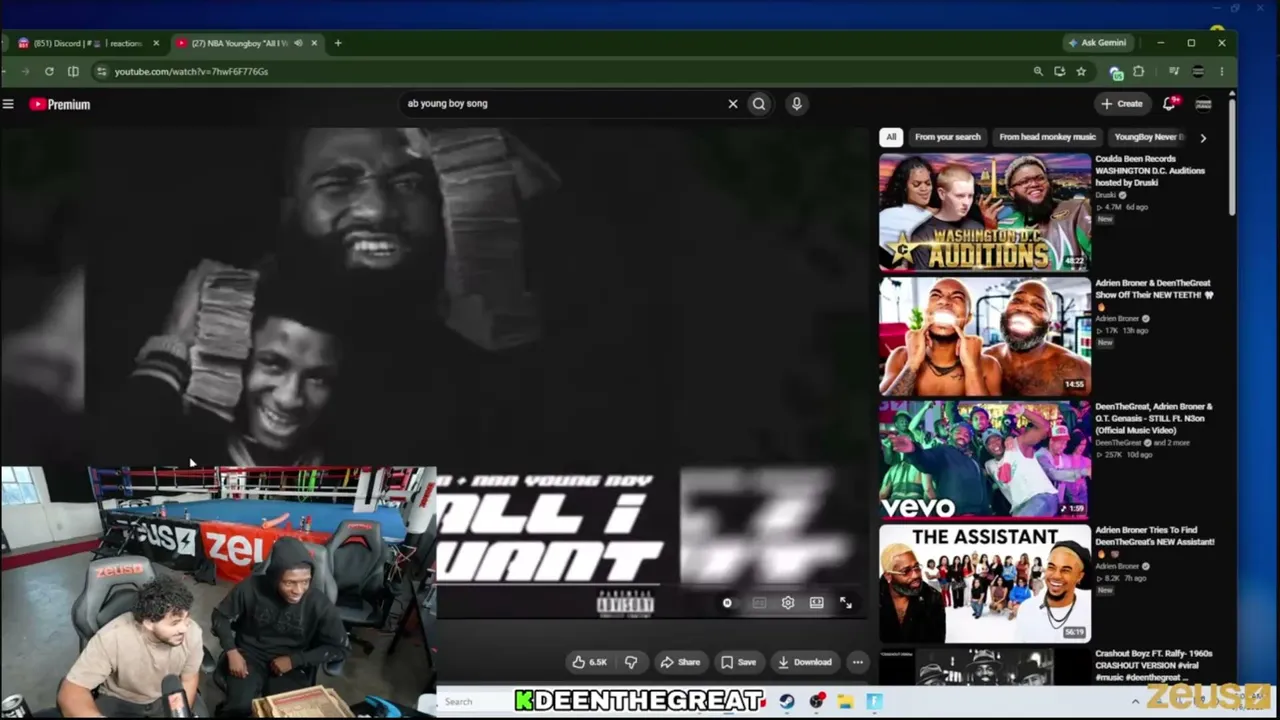The width and height of the screenshot is (1280, 720).
Task: Open a new Chrome tab
Action: (338, 43)
